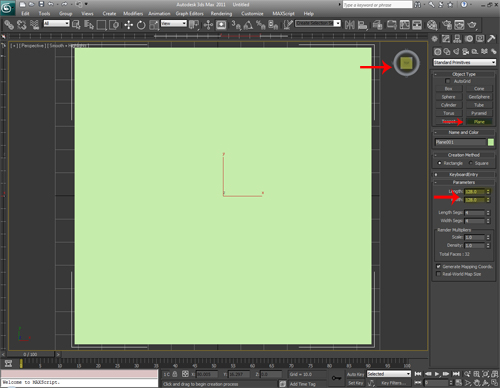Collapse the Name and Color rollout
The image size is (500, 388).
(x=464, y=132)
